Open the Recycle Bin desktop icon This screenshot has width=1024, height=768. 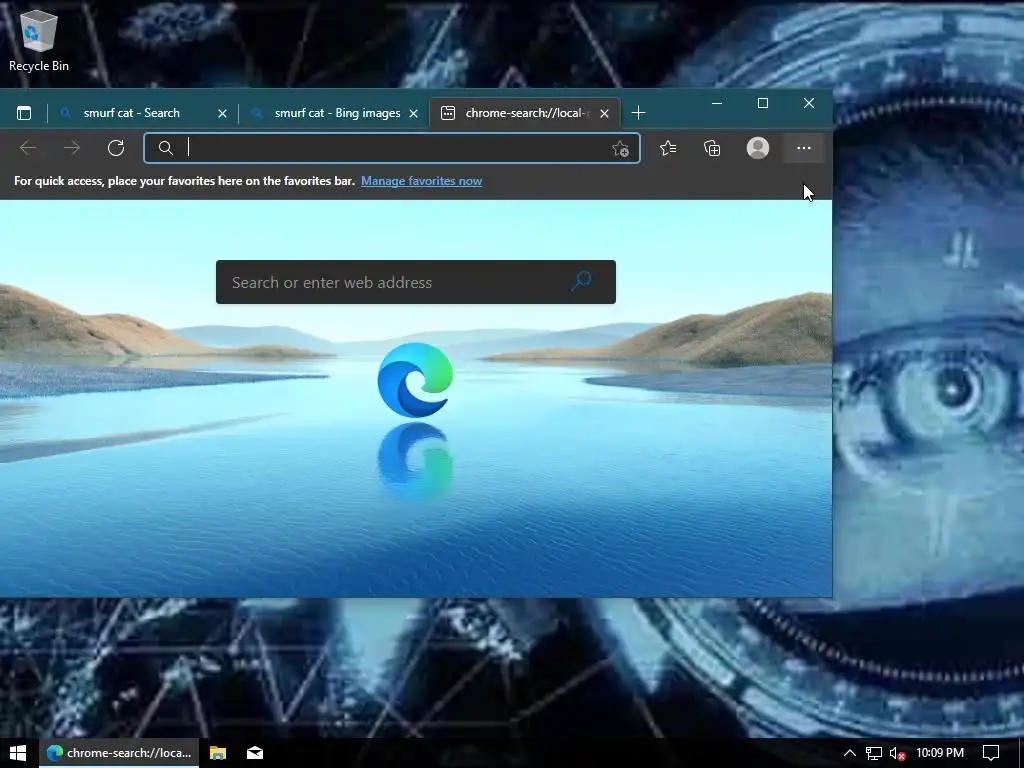[x=39, y=40]
